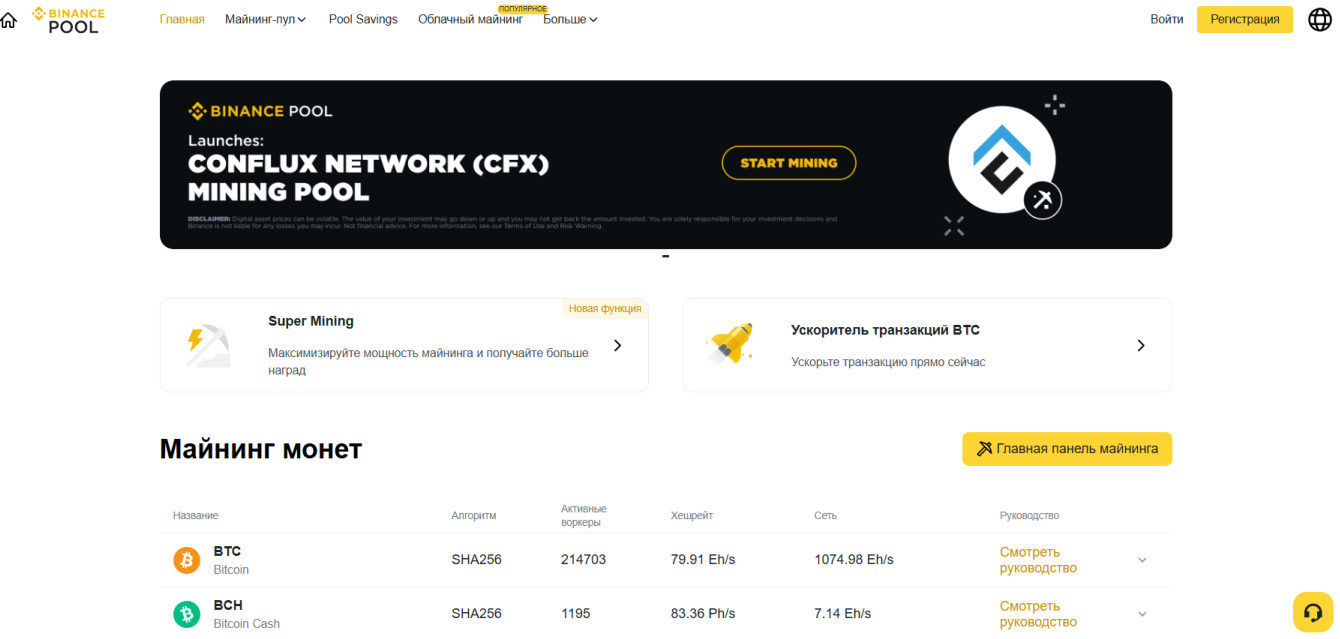
Task: Open the Super Mining card arrow
Action: 617,345
